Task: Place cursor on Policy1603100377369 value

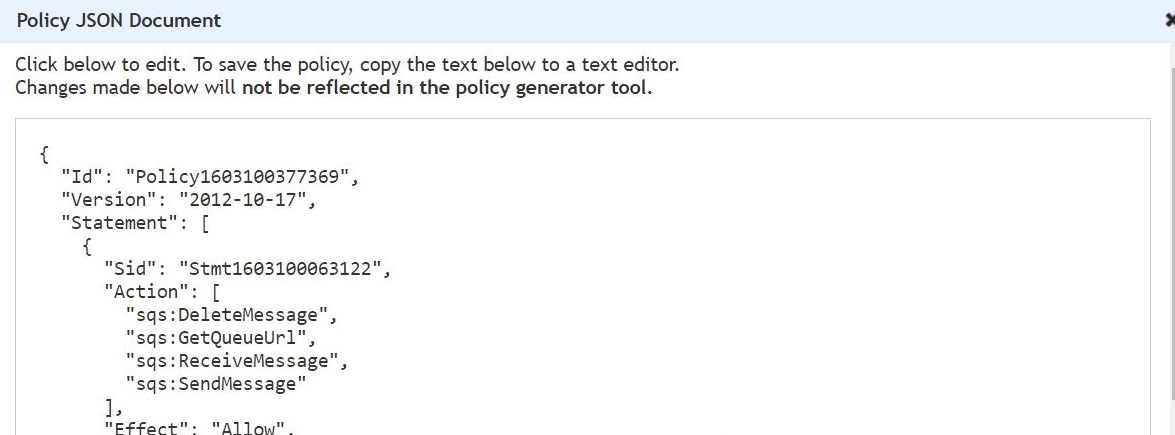Action: tap(238, 178)
